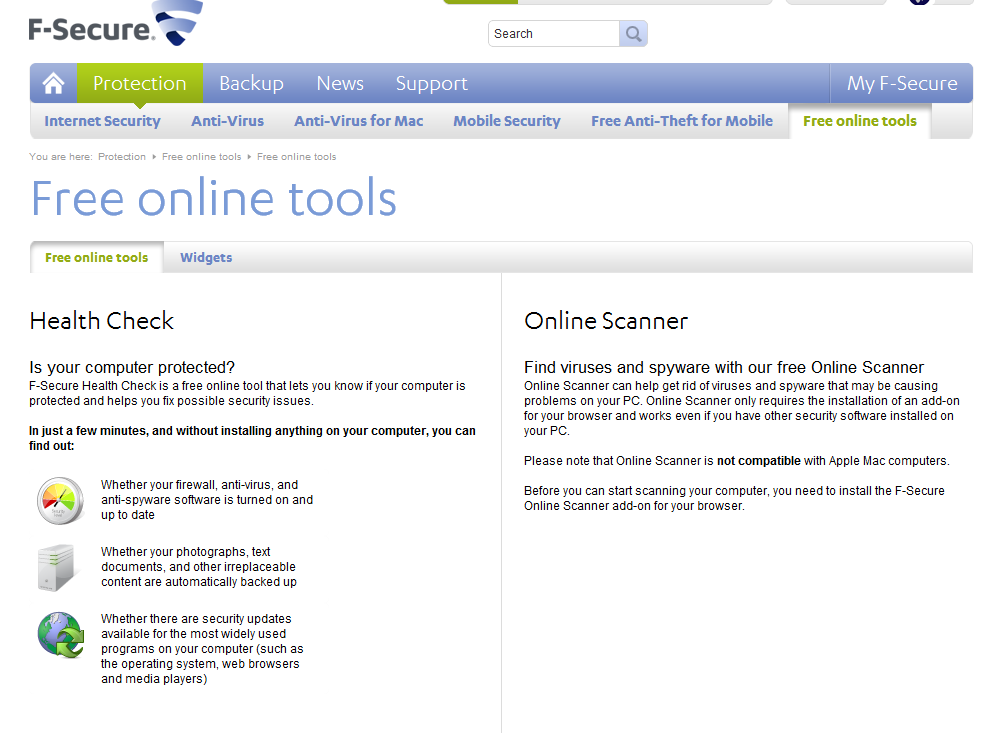Click Protection breadcrumb link
Screen dimensions: 1000x733
[122, 156]
